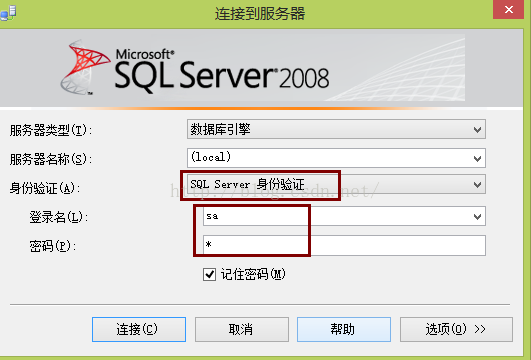Close the 连接到服务器 dialog
The height and width of the screenshot is (360, 531).
click(x=509, y=9)
